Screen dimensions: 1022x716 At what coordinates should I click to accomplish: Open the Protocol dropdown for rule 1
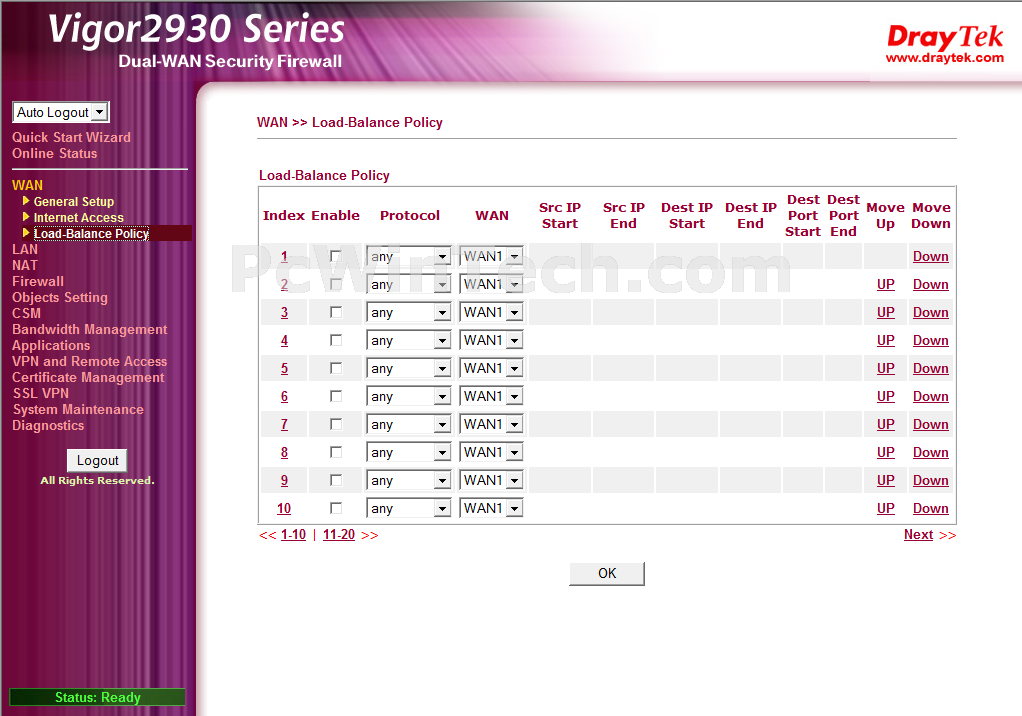(409, 257)
